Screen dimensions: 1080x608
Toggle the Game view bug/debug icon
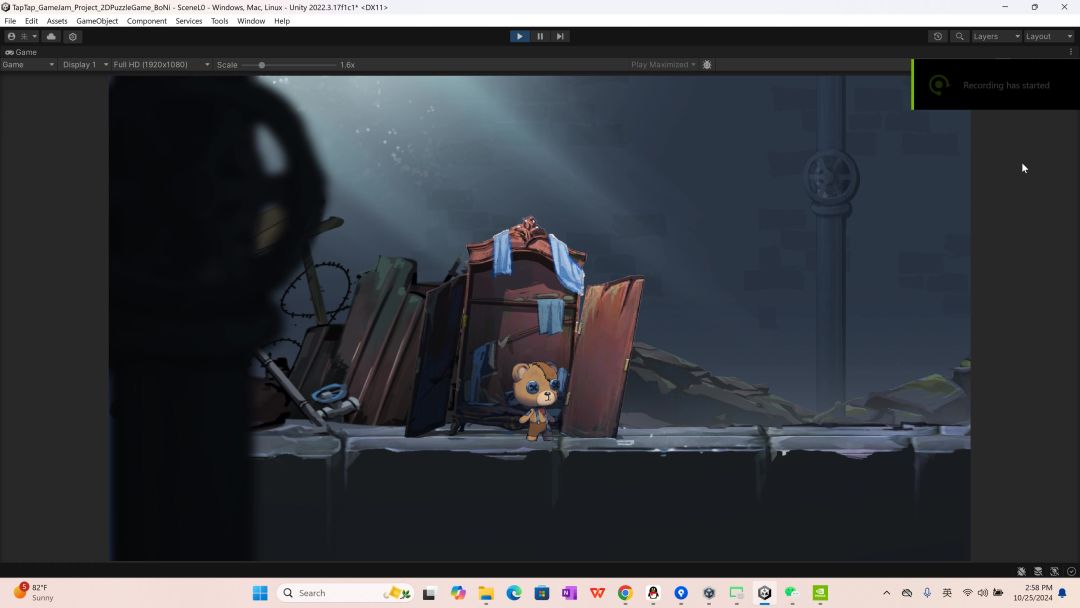point(707,65)
